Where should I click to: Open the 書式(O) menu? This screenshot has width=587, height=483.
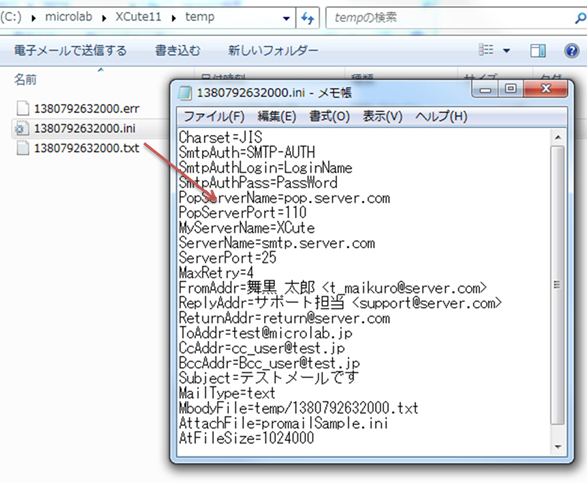pos(329,116)
